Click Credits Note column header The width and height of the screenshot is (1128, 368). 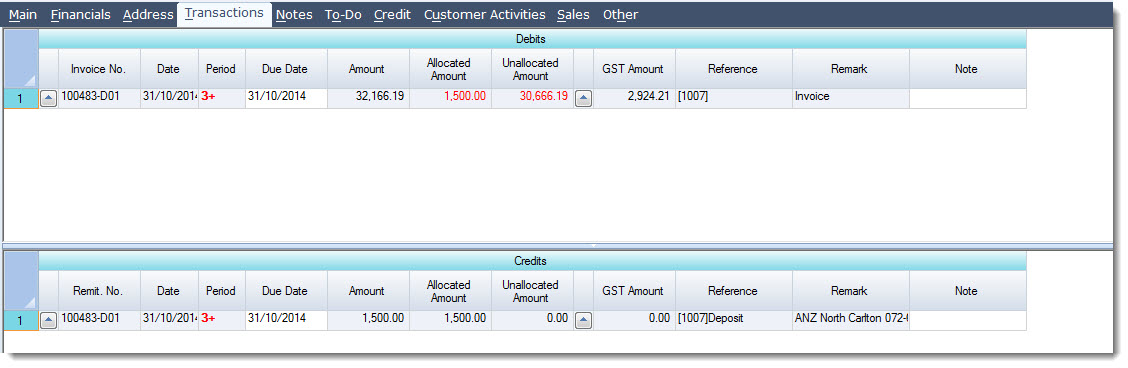click(x=968, y=291)
